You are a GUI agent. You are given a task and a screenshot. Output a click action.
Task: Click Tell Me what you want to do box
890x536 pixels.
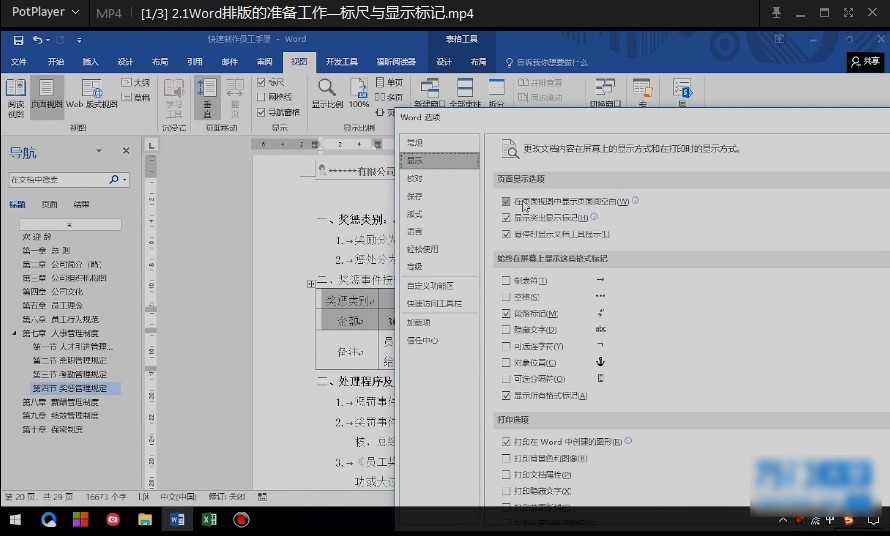point(547,62)
